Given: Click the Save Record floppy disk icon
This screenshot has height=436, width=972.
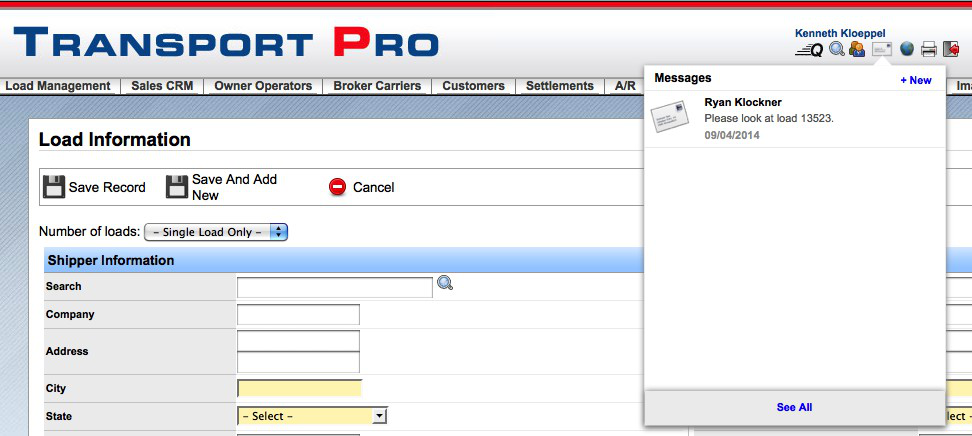Looking at the screenshot, I should [x=54, y=187].
